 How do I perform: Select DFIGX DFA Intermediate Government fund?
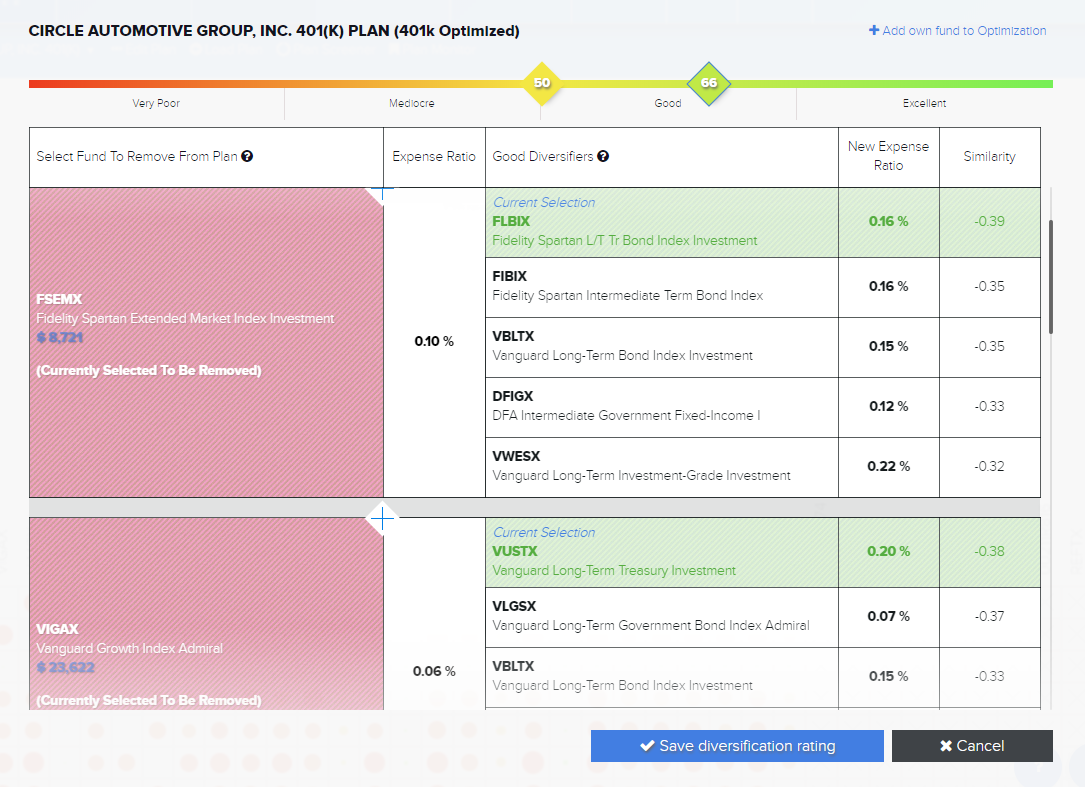(x=661, y=407)
